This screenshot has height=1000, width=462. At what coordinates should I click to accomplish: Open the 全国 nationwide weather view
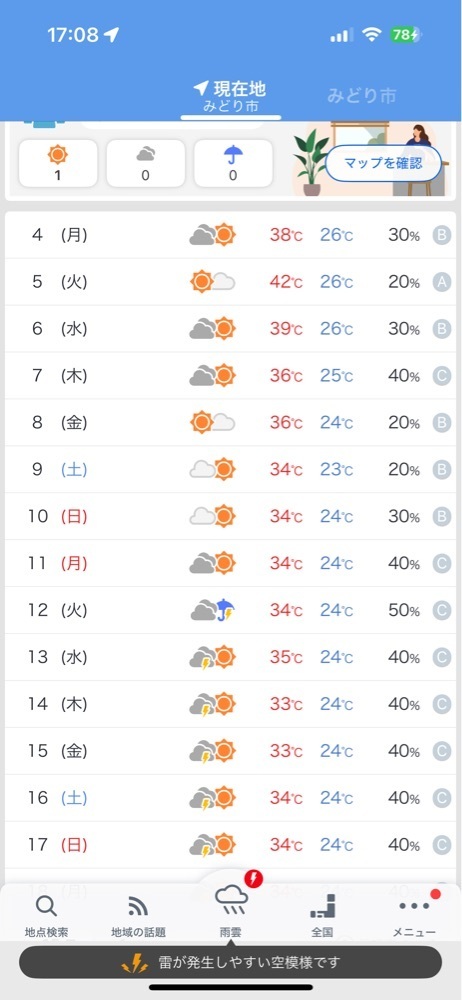point(322,915)
